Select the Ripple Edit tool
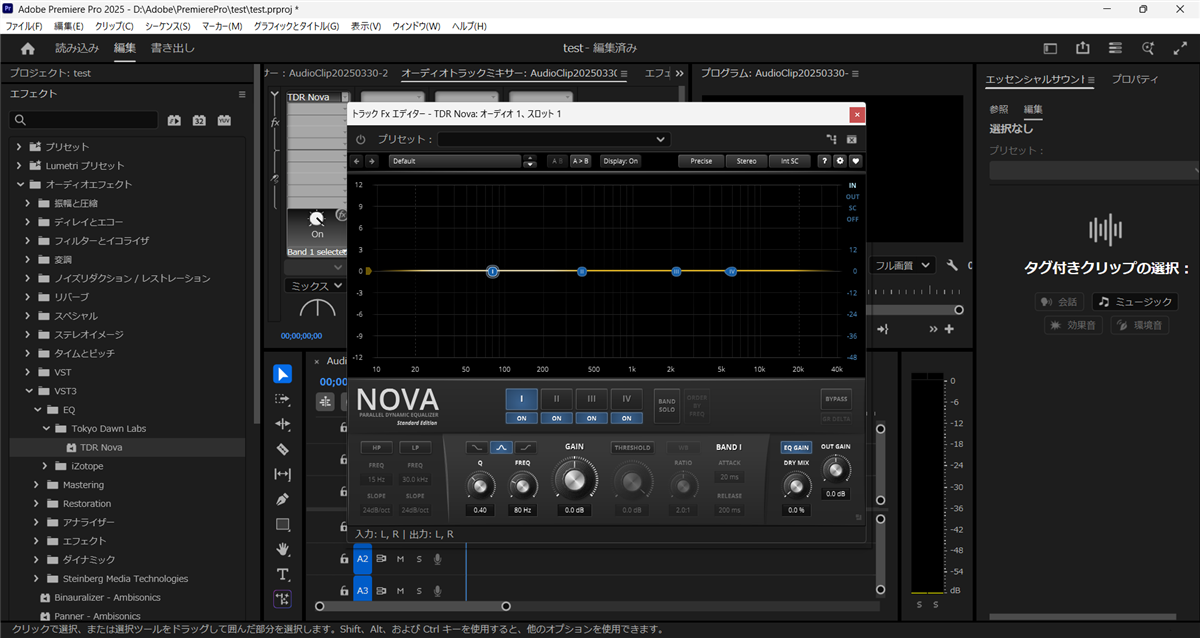This screenshot has height=638, width=1200. click(283, 424)
